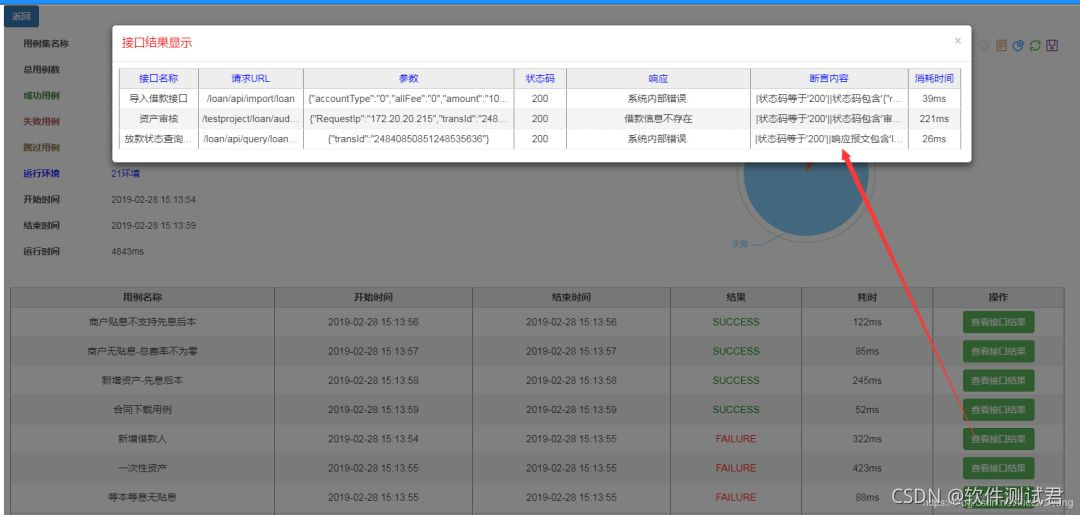Click the 39ms elapsed time cell
Image resolution: width=1080 pixels, height=515 pixels.
pyautogui.click(x=934, y=98)
